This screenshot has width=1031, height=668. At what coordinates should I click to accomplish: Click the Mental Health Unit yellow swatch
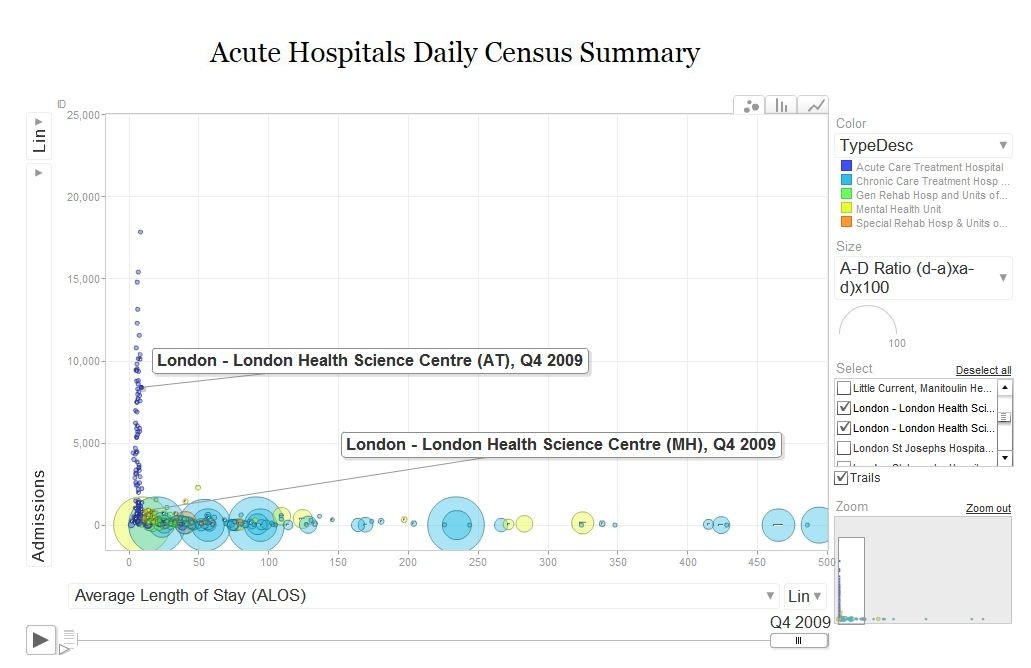tap(846, 209)
